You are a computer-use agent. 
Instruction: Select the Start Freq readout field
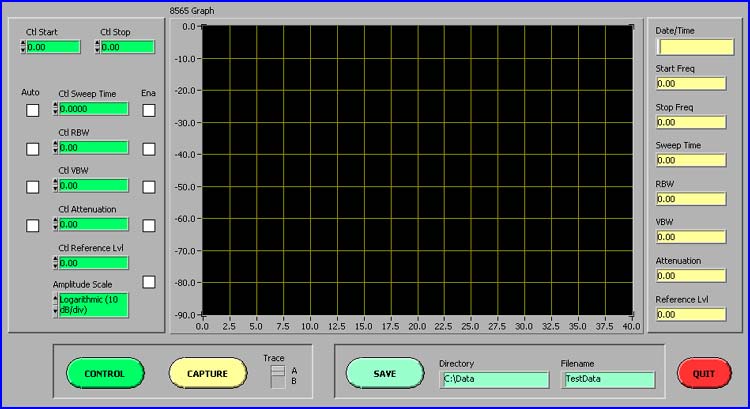pyautogui.click(x=690, y=84)
